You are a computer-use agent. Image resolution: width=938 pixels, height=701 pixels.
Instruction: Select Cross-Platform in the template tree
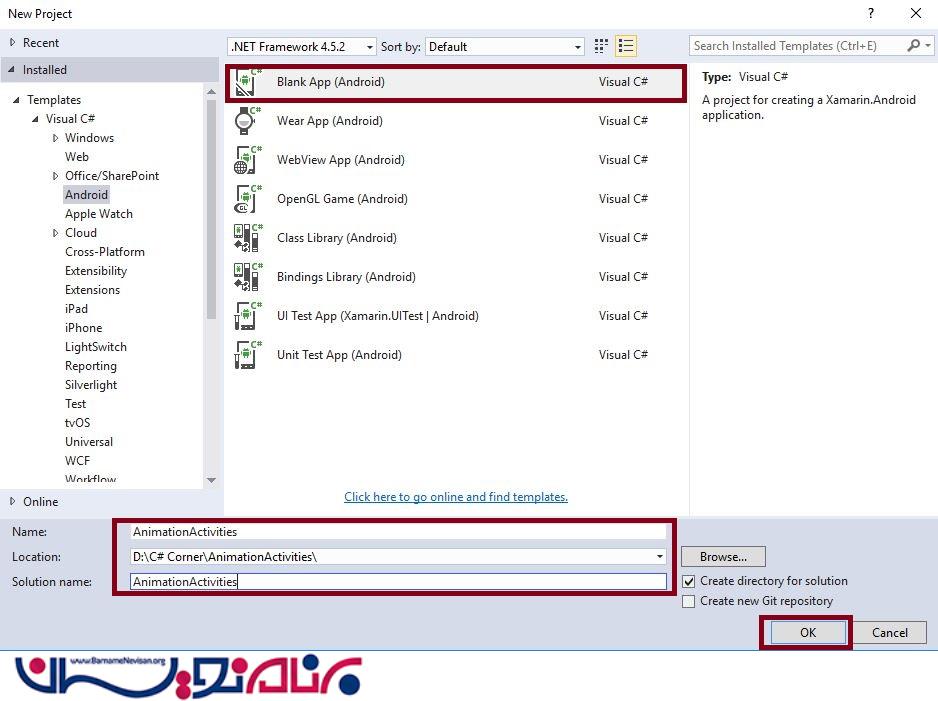pos(105,252)
